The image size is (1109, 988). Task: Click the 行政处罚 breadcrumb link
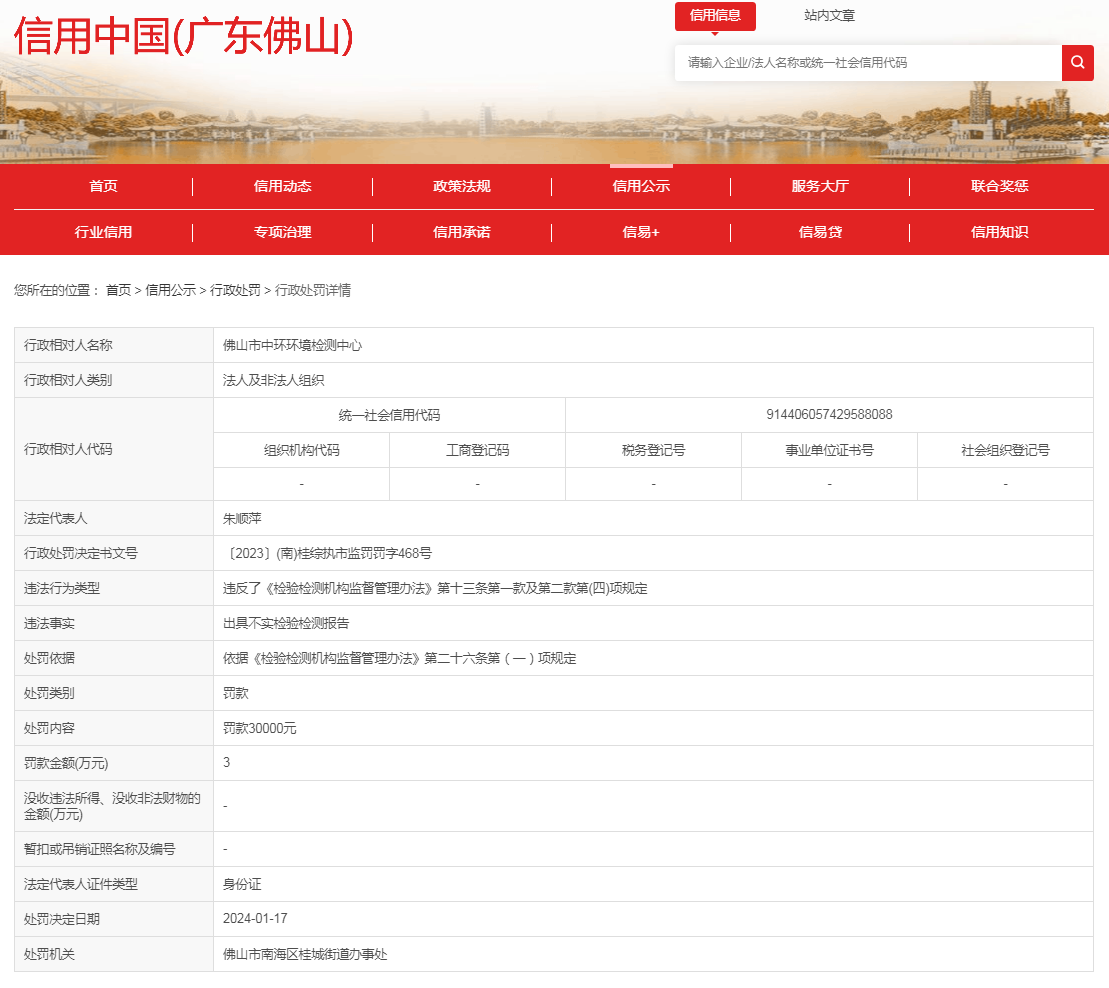click(235, 290)
